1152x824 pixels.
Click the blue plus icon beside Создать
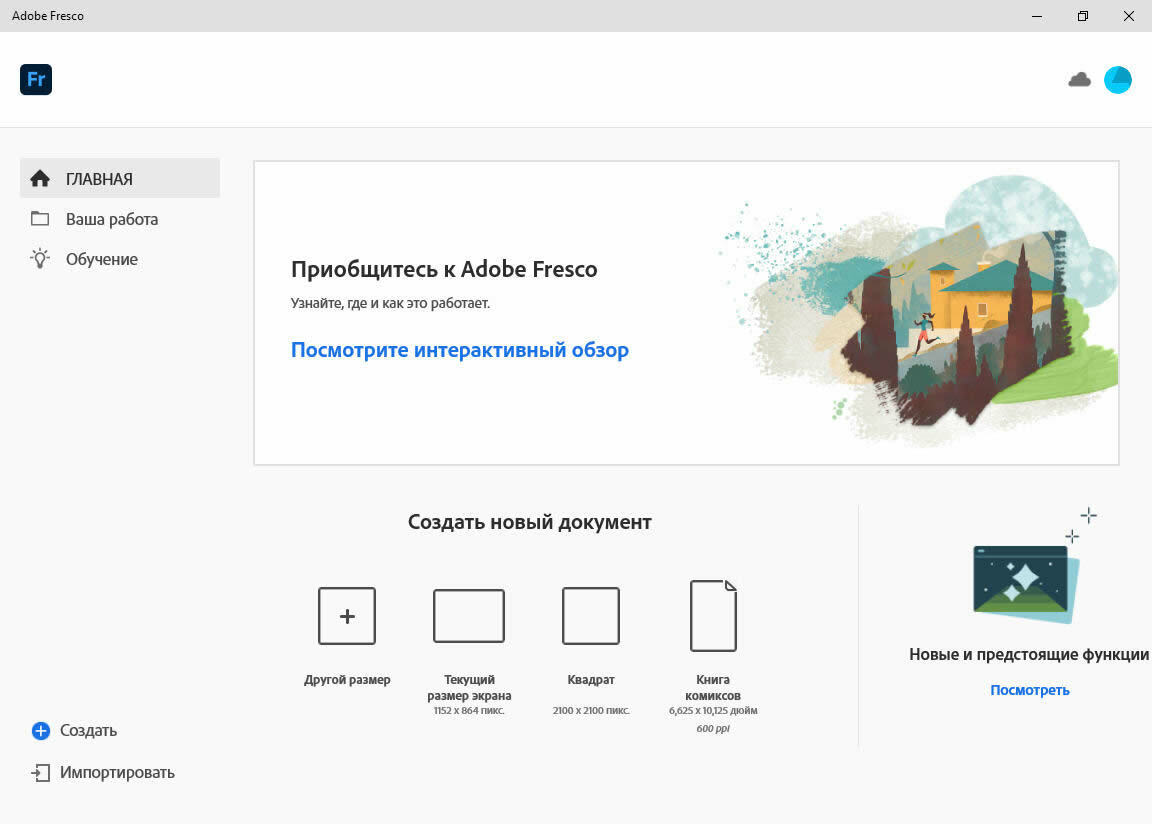coord(41,731)
